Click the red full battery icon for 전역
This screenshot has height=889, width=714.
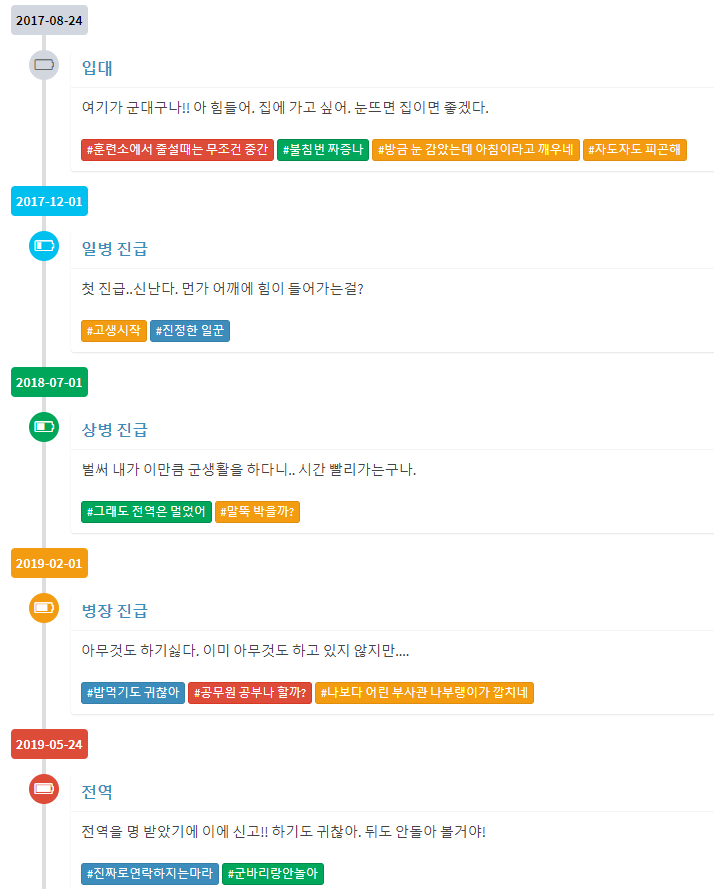coord(44,789)
